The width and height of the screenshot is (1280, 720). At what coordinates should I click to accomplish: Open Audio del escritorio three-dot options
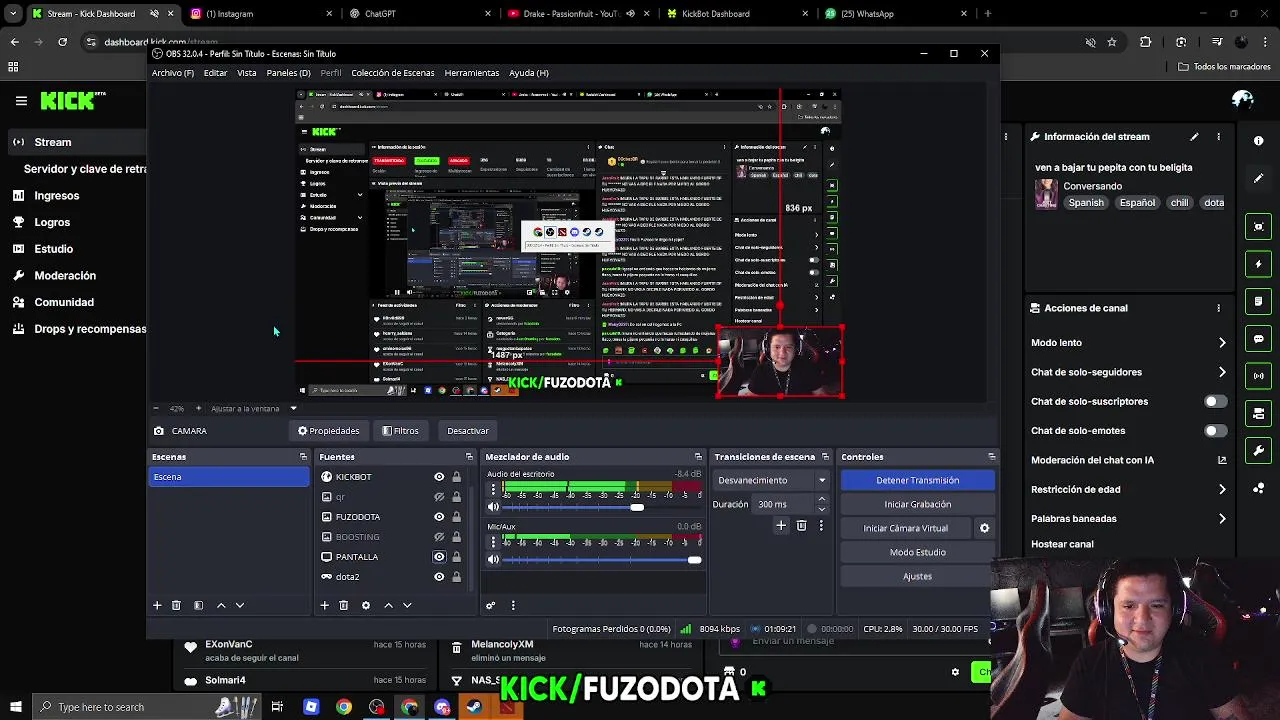493,489
